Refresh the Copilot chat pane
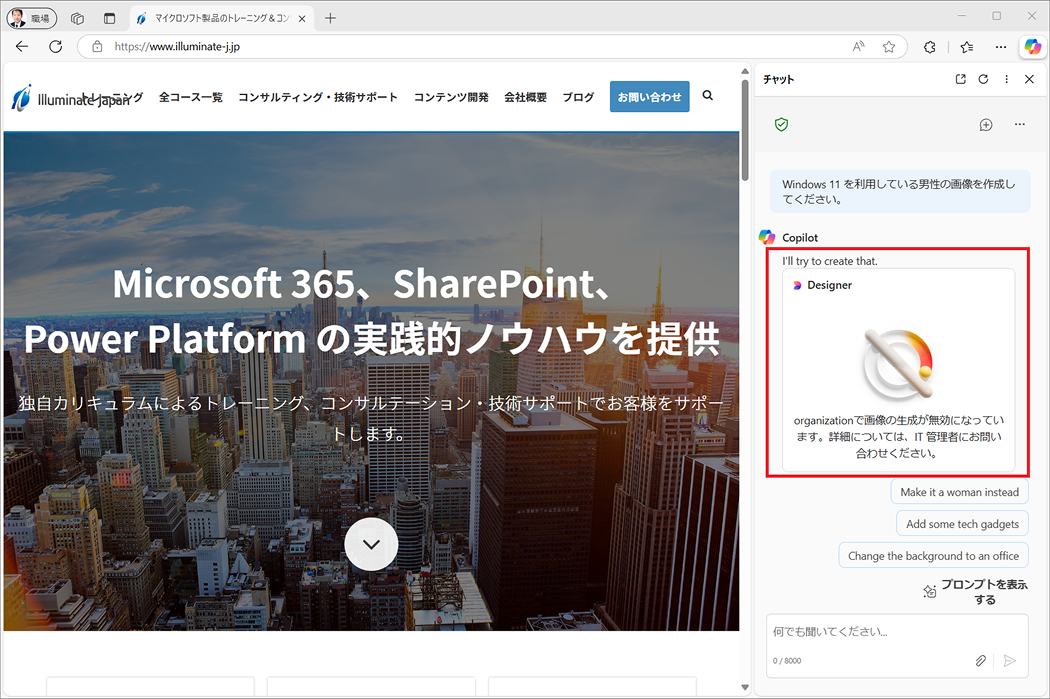Image resolution: width=1050 pixels, height=699 pixels. click(x=983, y=79)
